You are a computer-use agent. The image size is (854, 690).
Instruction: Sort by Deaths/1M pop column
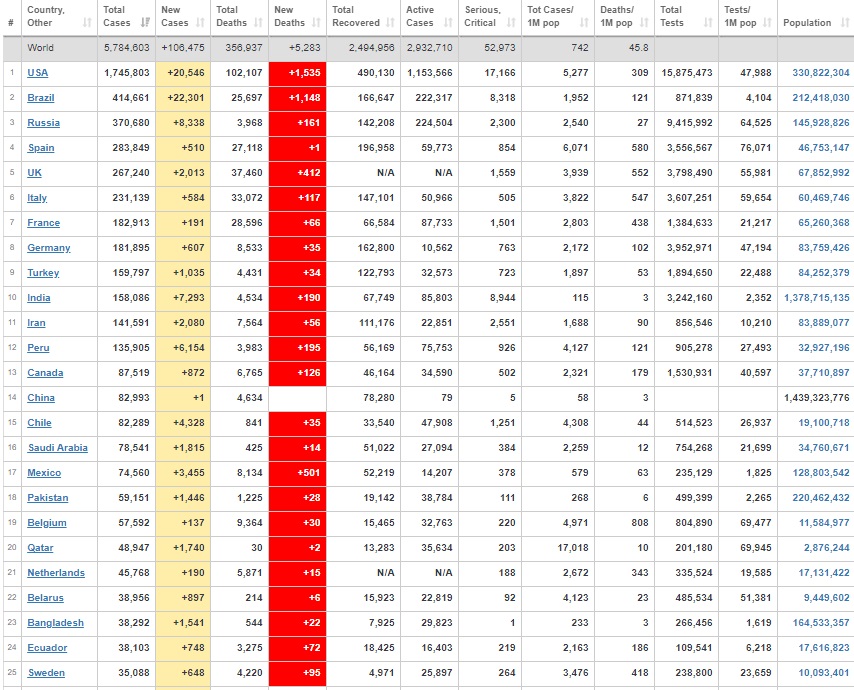coord(616,16)
